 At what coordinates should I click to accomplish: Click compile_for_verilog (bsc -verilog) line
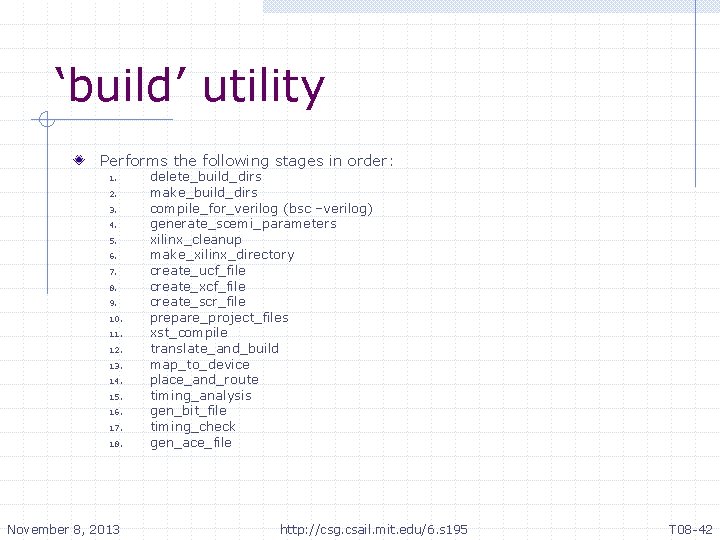click(261, 209)
